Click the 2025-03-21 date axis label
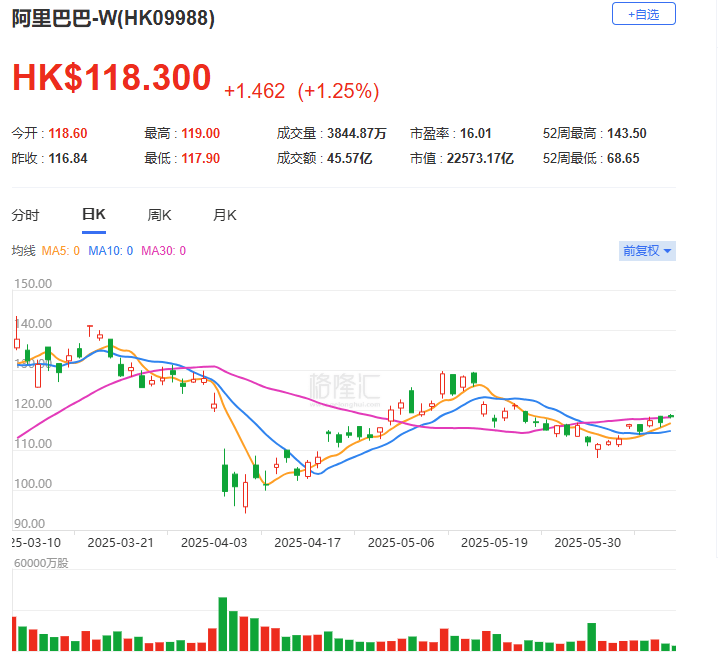Viewport: 718px width, 661px height. coord(120,543)
